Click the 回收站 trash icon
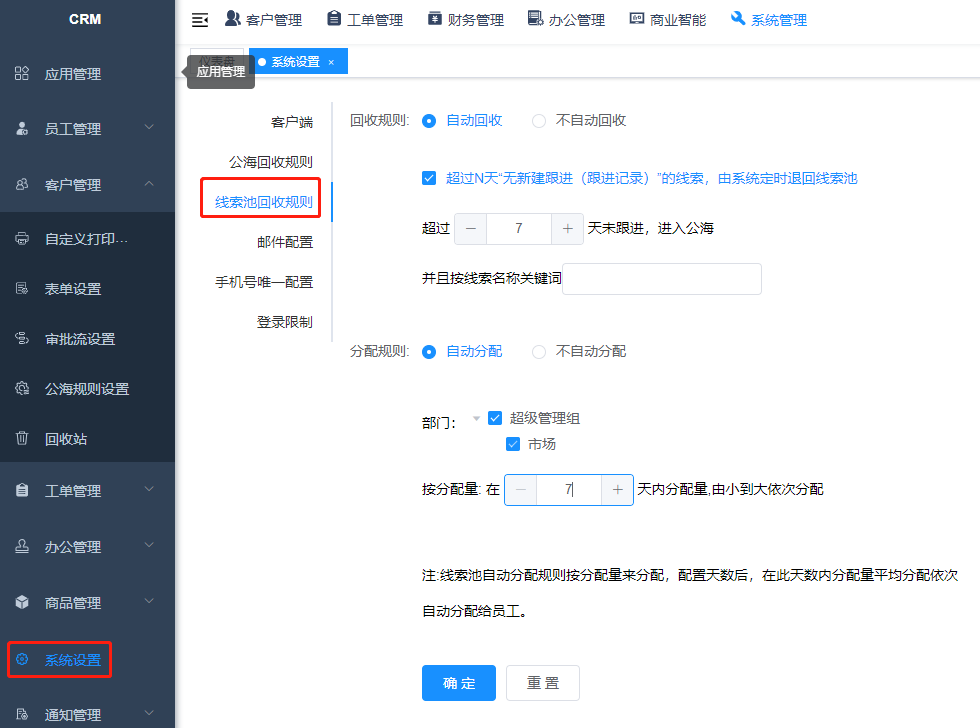 [x=22, y=439]
